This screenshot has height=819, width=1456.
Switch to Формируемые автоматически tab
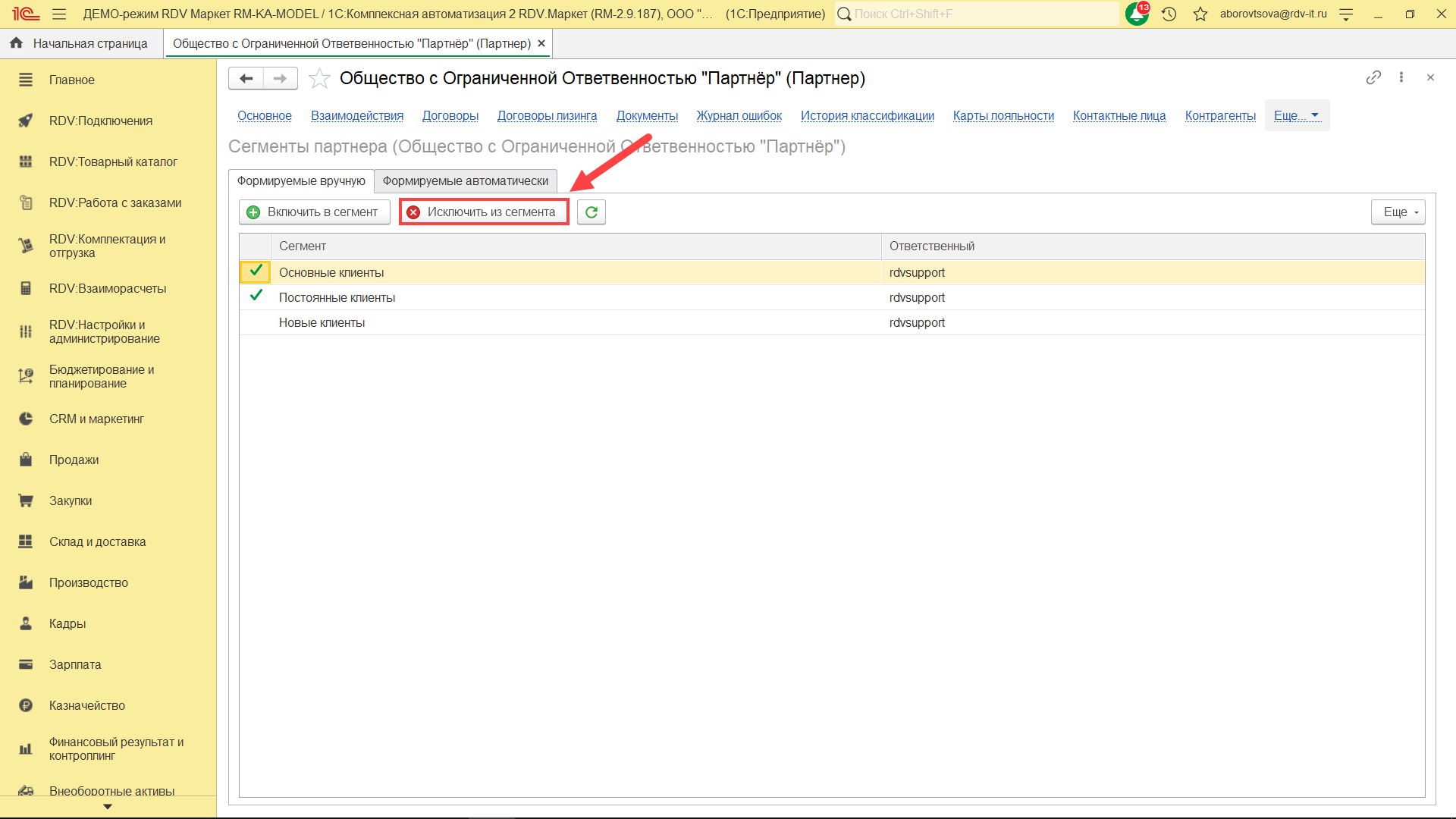(x=465, y=181)
